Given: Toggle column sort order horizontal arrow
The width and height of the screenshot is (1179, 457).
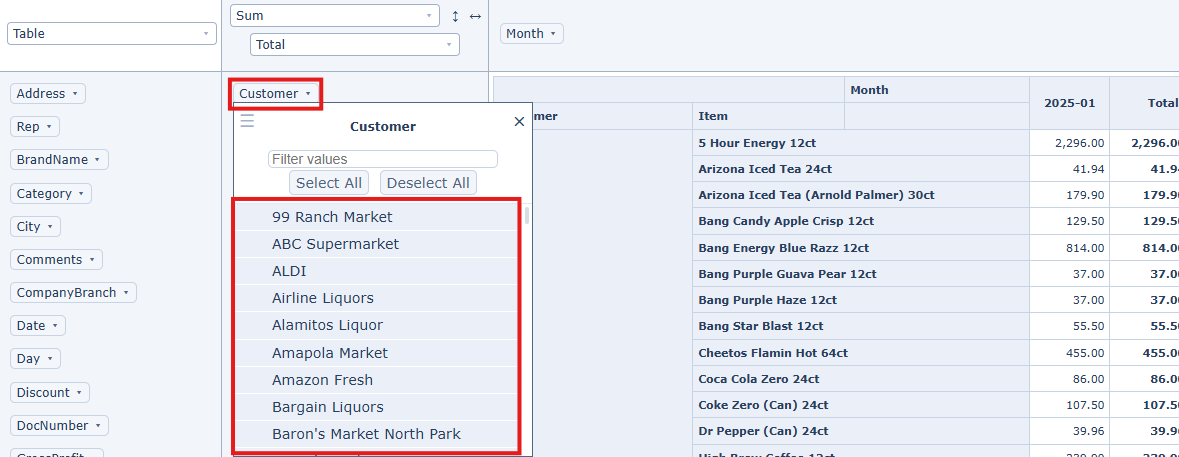Looking at the screenshot, I should pyautogui.click(x=475, y=17).
